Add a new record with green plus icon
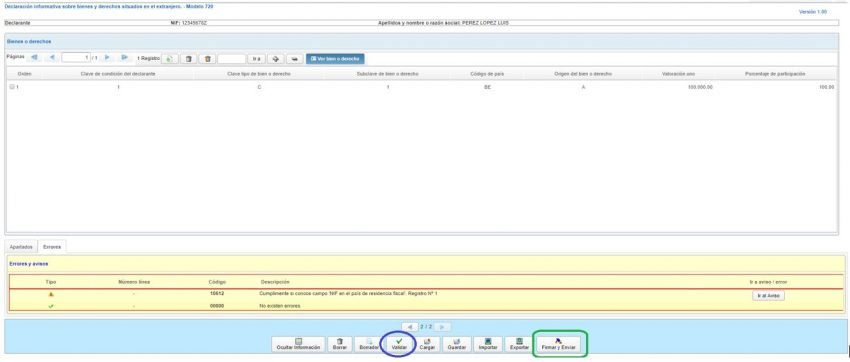Screen dimensions: 850x362 [x=170, y=59]
